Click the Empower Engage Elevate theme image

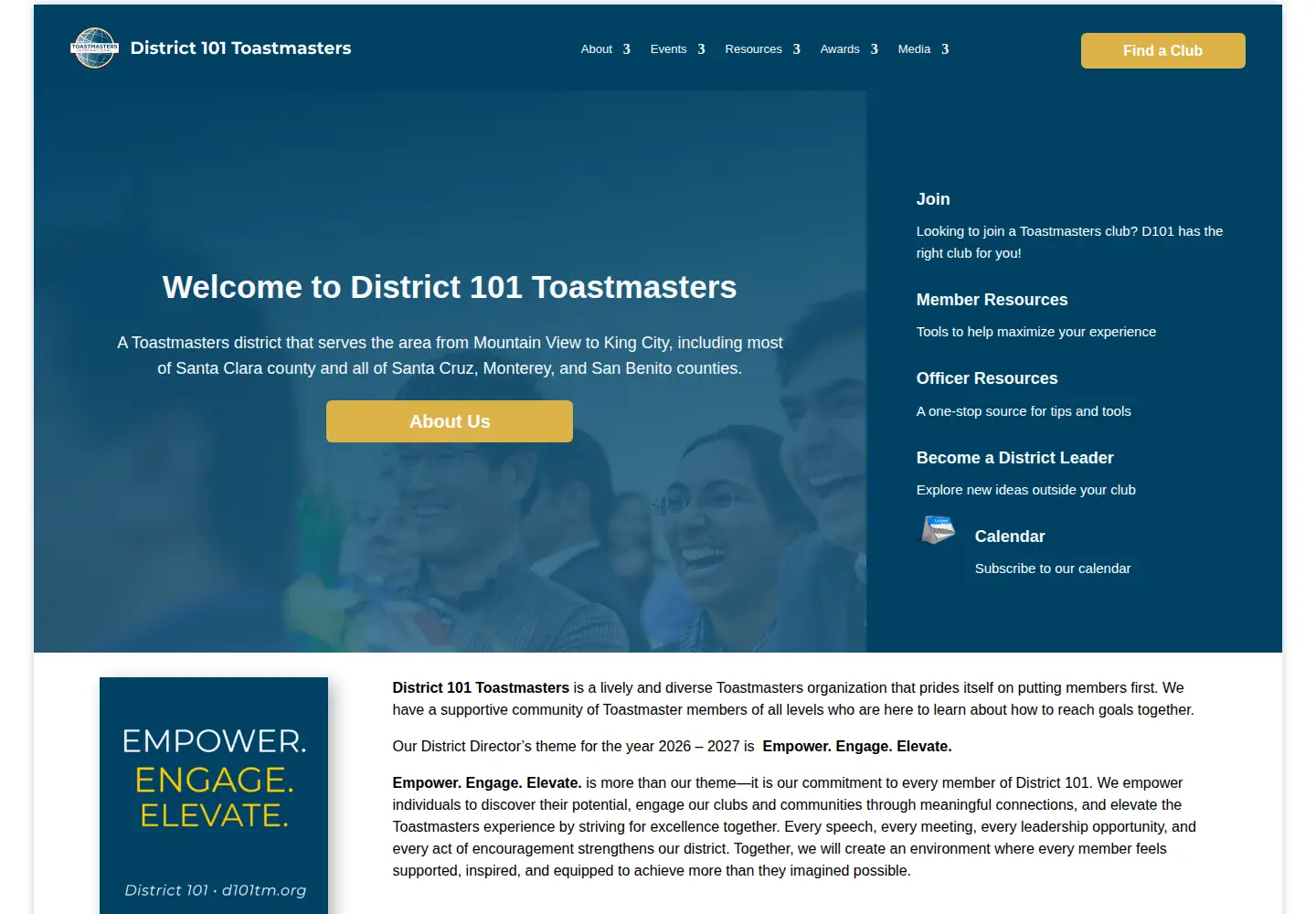[x=214, y=795]
